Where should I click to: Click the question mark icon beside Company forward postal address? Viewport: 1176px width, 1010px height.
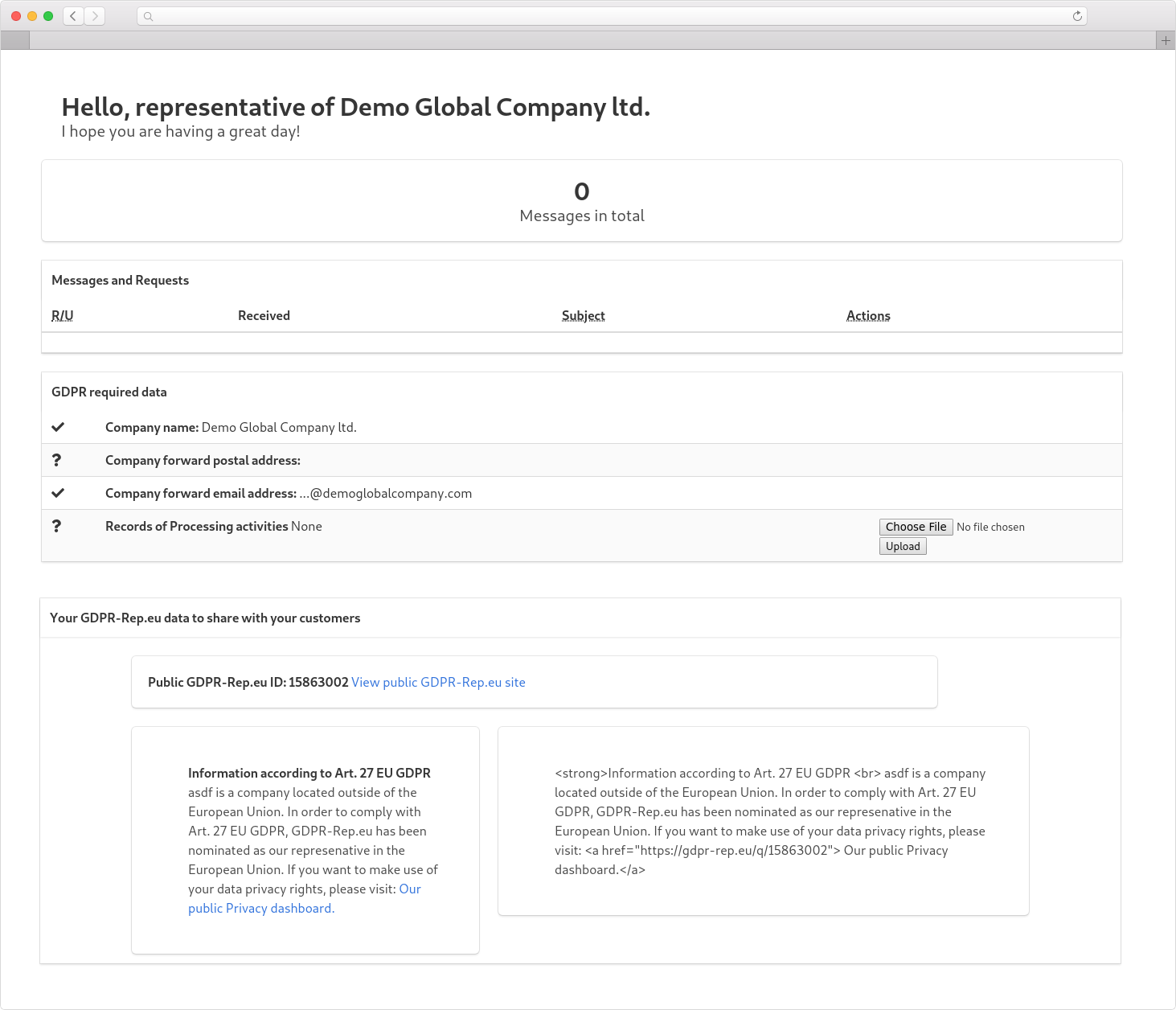56,459
